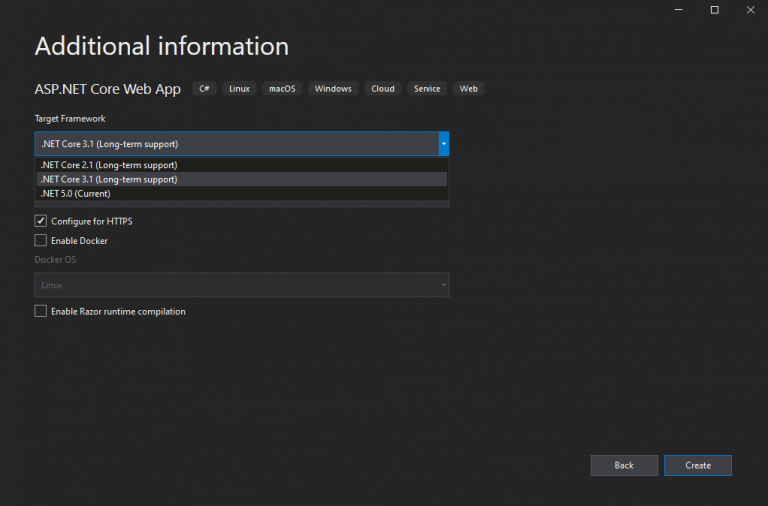Click the Back button

click(624, 465)
